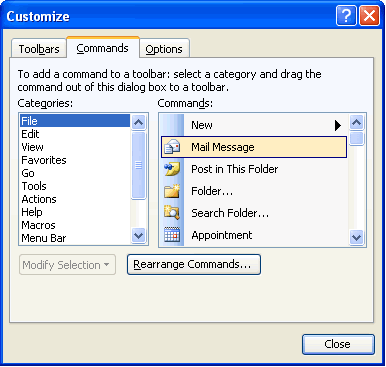Click Commands list scroll down arrow
Screen dimensions: 386x367
click(x=356, y=237)
